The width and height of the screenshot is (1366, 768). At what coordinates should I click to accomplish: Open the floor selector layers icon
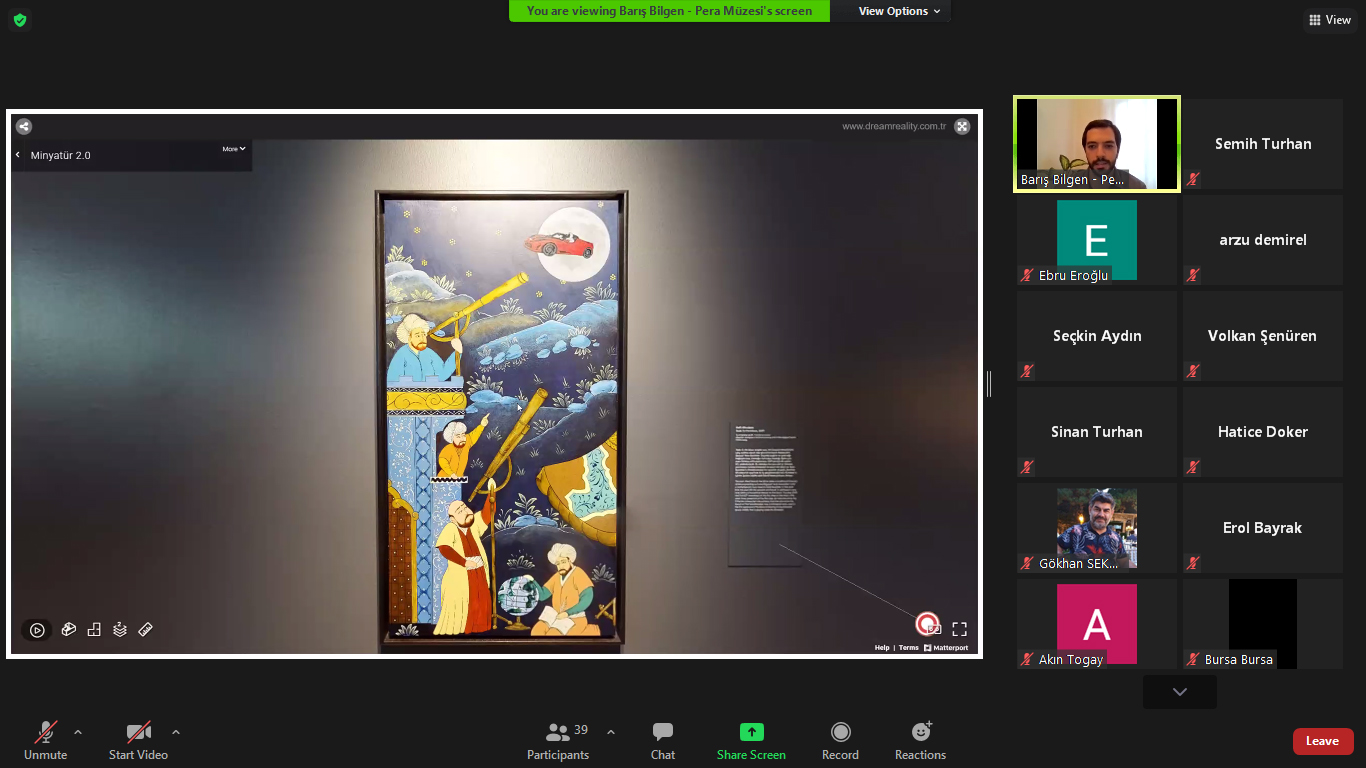click(x=120, y=630)
